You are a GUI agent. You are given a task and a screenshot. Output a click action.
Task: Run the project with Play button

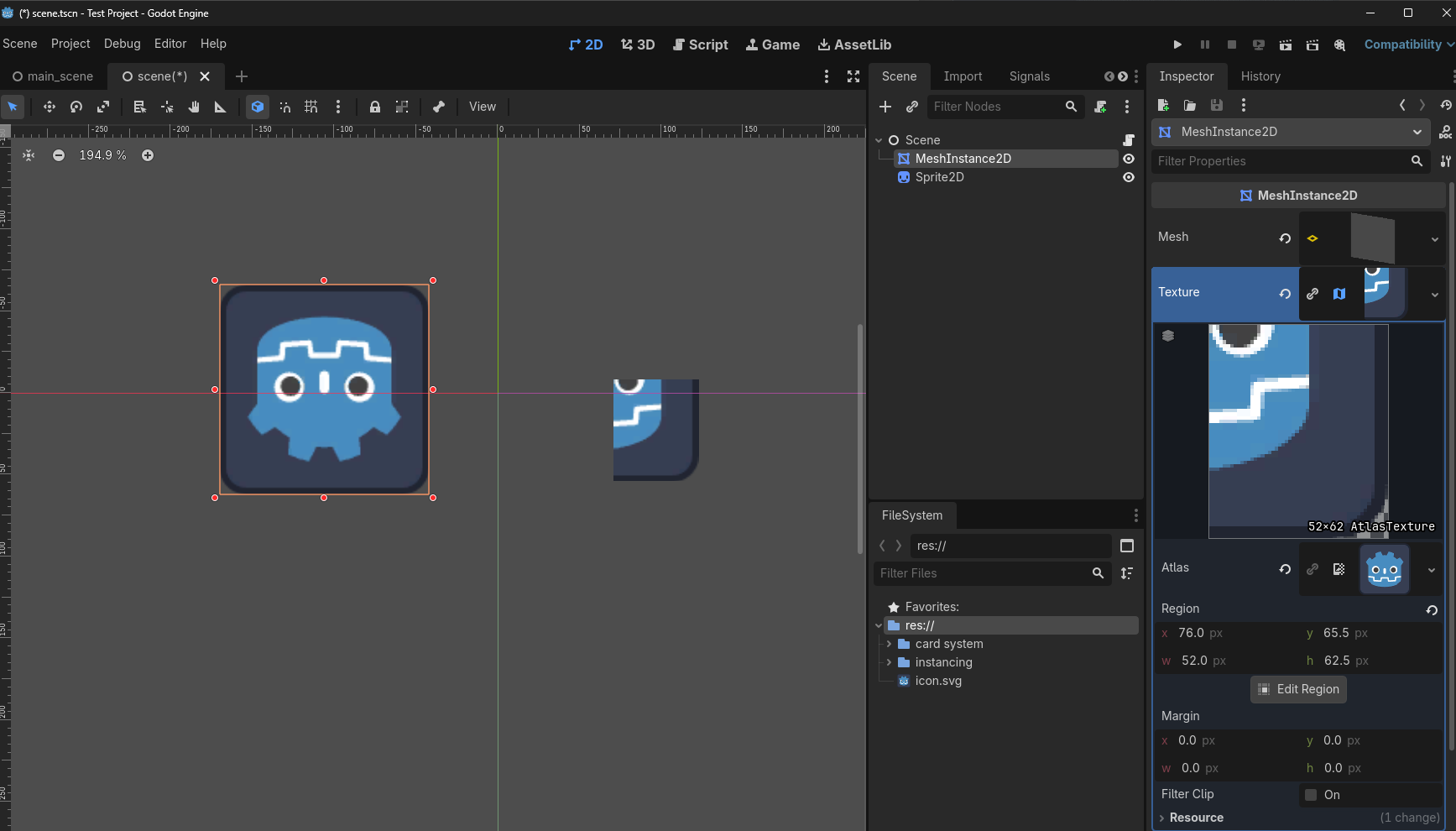(x=1177, y=44)
